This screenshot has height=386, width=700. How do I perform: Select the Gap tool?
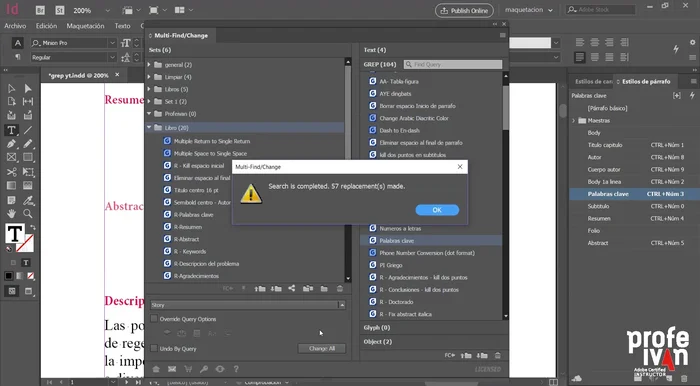pyautogui.click(x=28, y=102)
